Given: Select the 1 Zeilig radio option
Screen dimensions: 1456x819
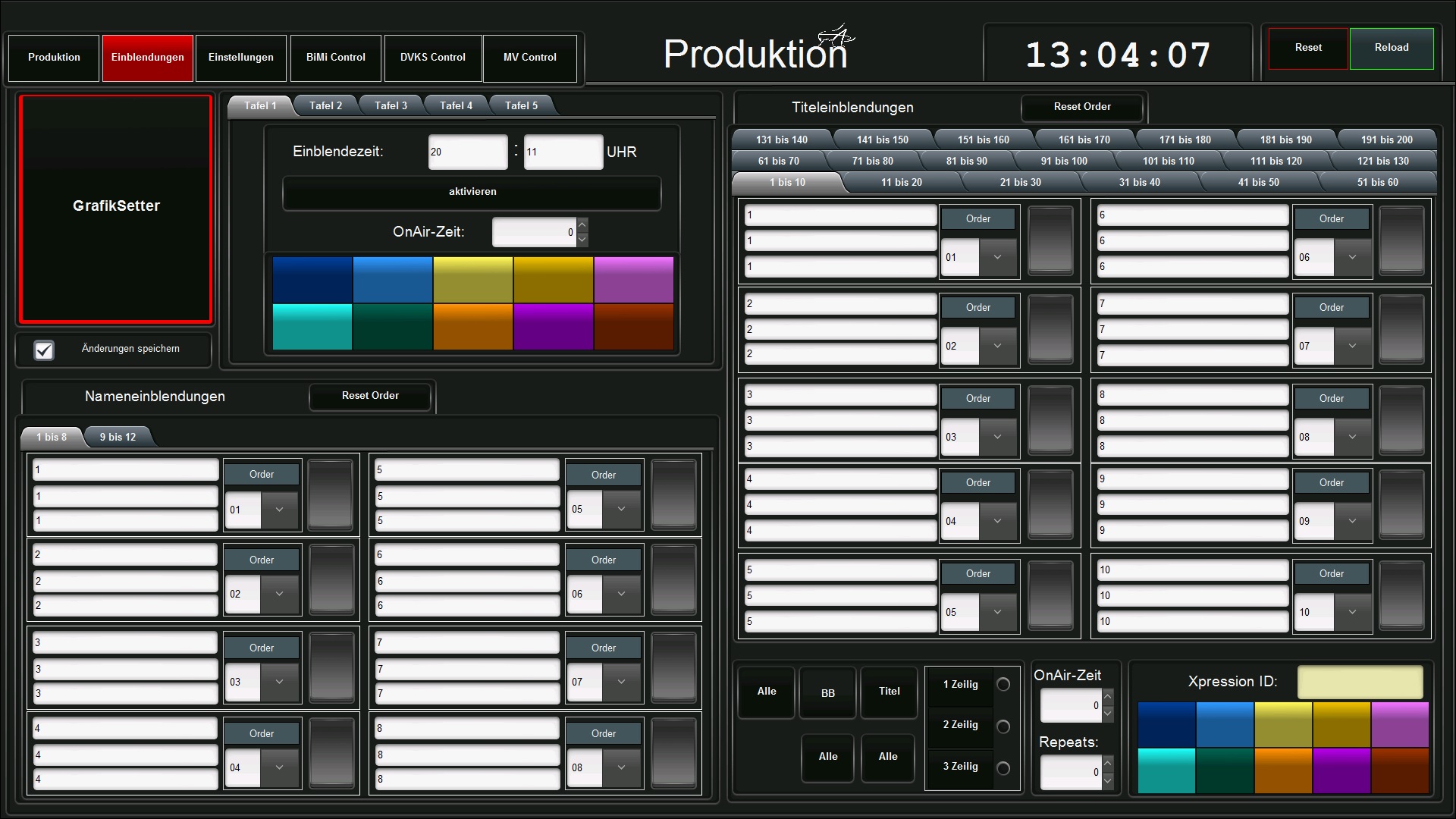Looking at the screenshot, I should coord(1003,684).
